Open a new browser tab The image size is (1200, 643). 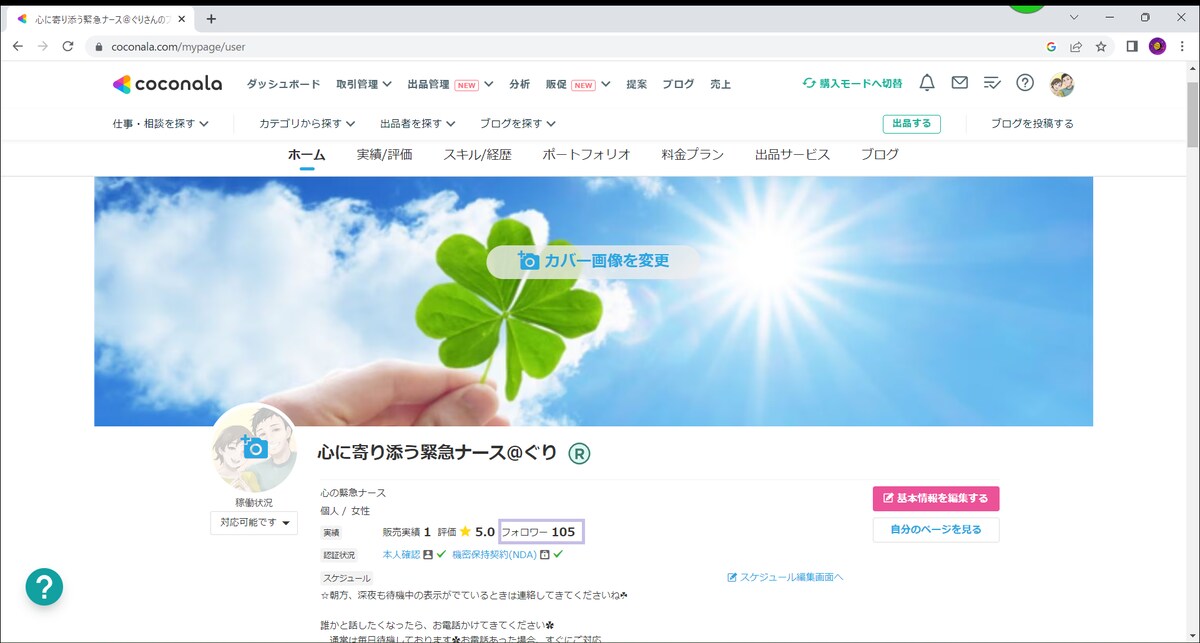pyautogui.click(x=211, y=19)
